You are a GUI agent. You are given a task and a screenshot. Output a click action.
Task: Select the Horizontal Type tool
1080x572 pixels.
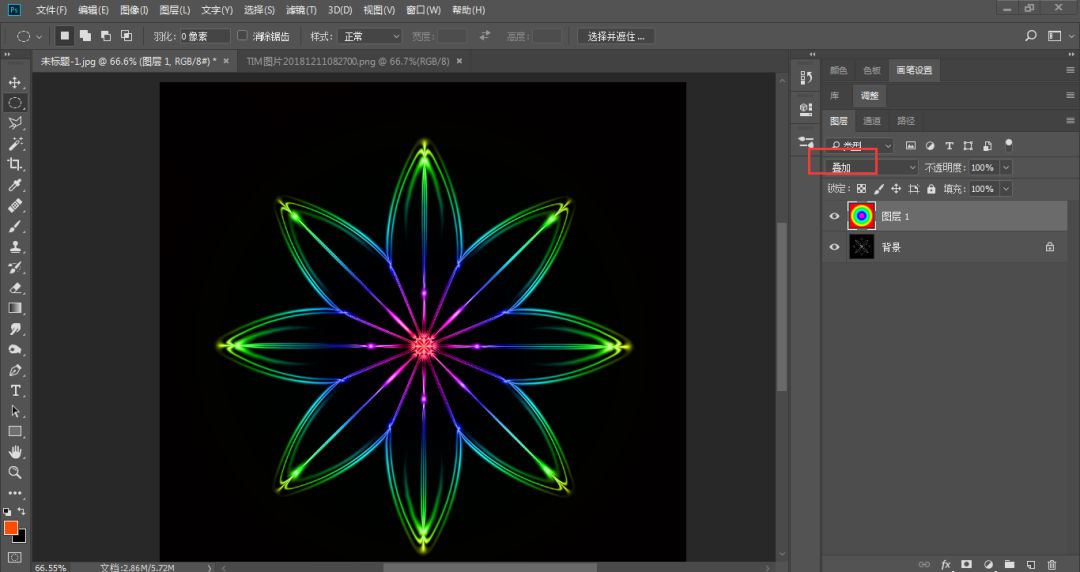coord(14,391)
